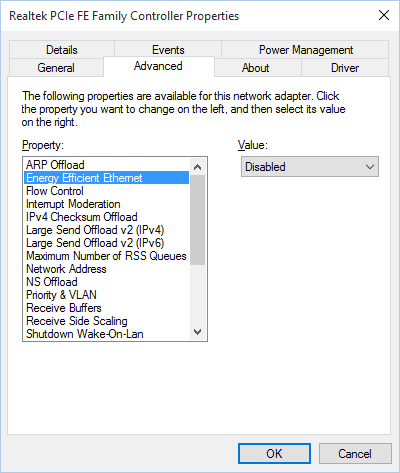Switch to the General tab
Image resolution: width=400 pixels, height=473 pixels.
(56, 68)
